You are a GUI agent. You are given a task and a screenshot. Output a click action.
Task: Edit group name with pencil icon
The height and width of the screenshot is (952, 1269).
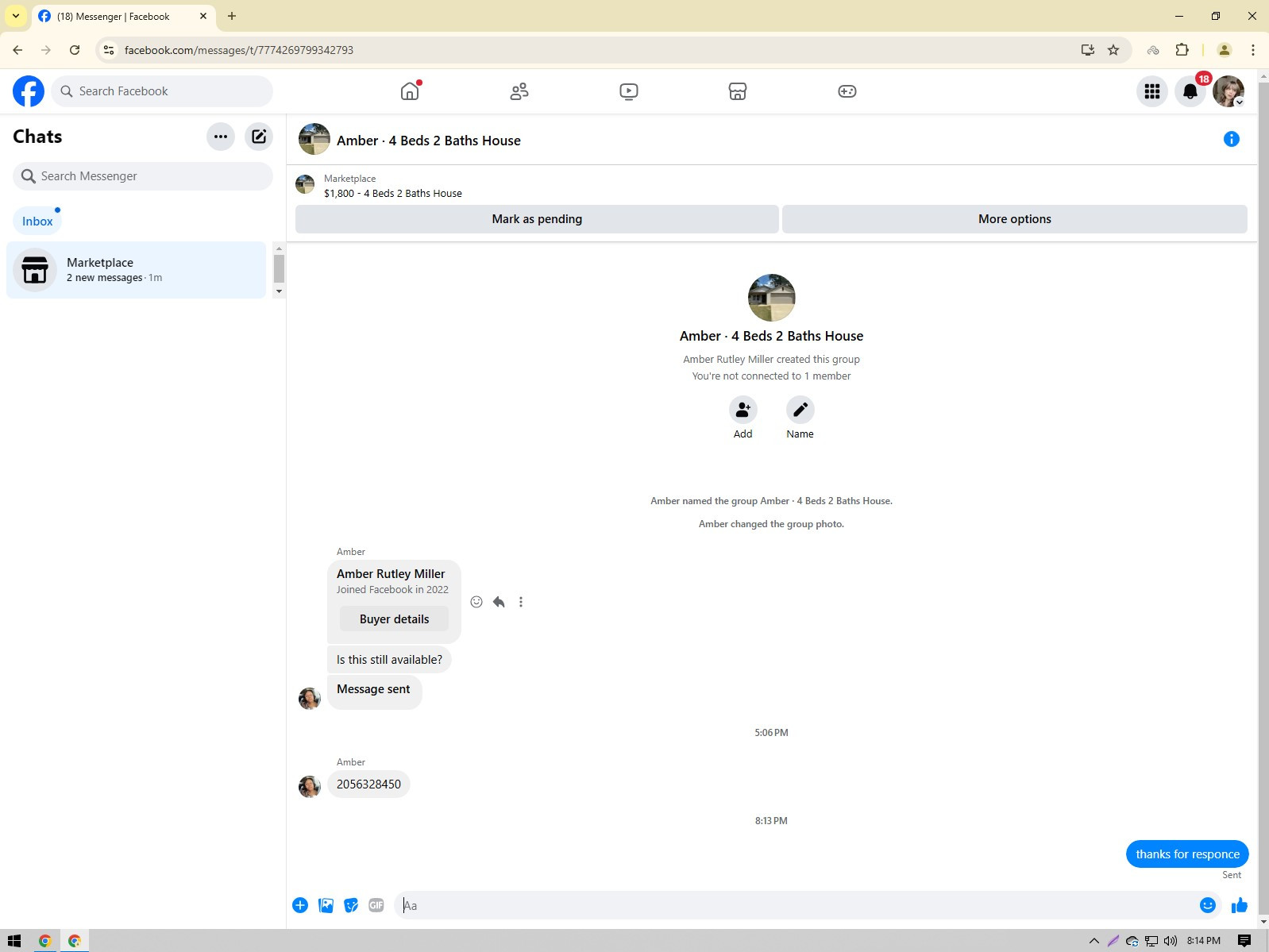[x=800, y=410]
